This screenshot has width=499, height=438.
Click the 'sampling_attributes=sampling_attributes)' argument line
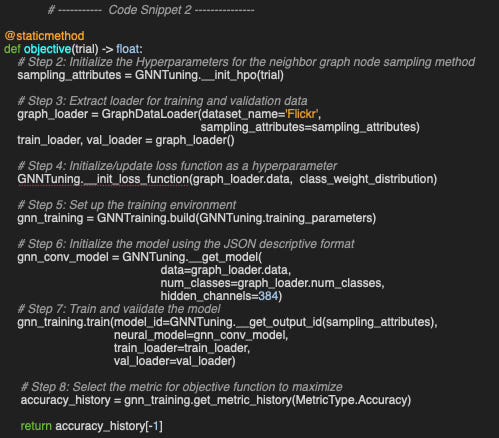[x=310, y=127]
